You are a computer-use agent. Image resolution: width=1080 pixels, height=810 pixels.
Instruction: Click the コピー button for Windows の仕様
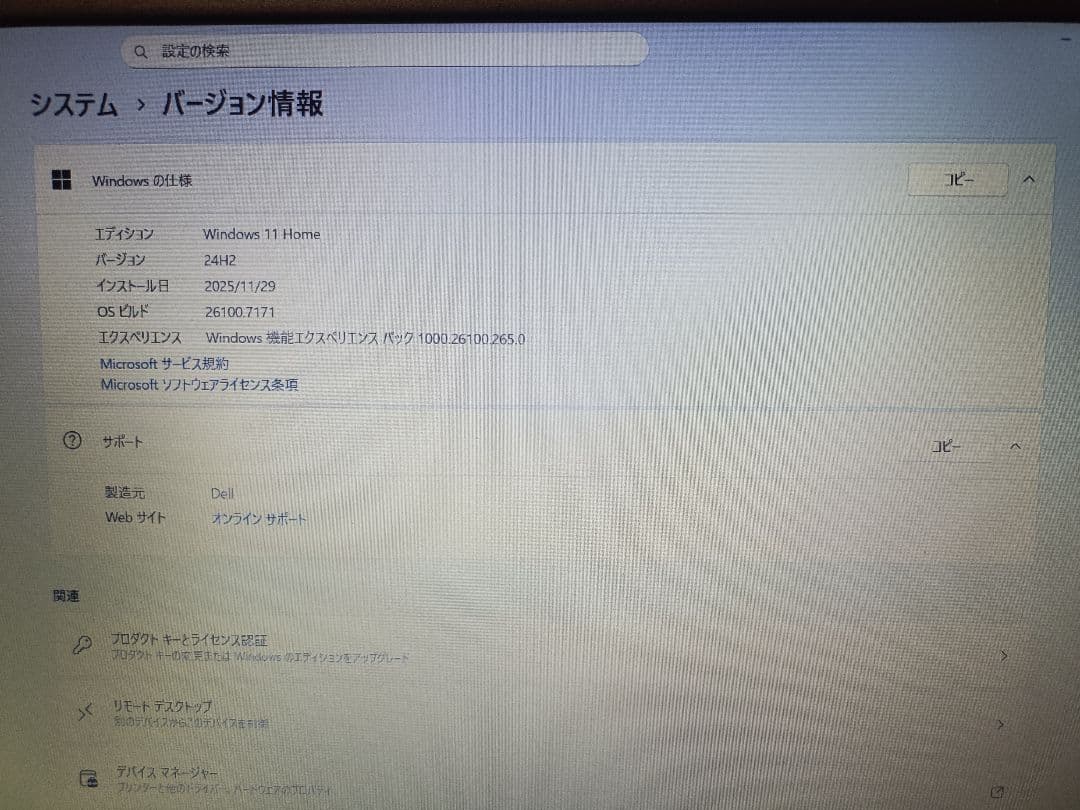956,179
